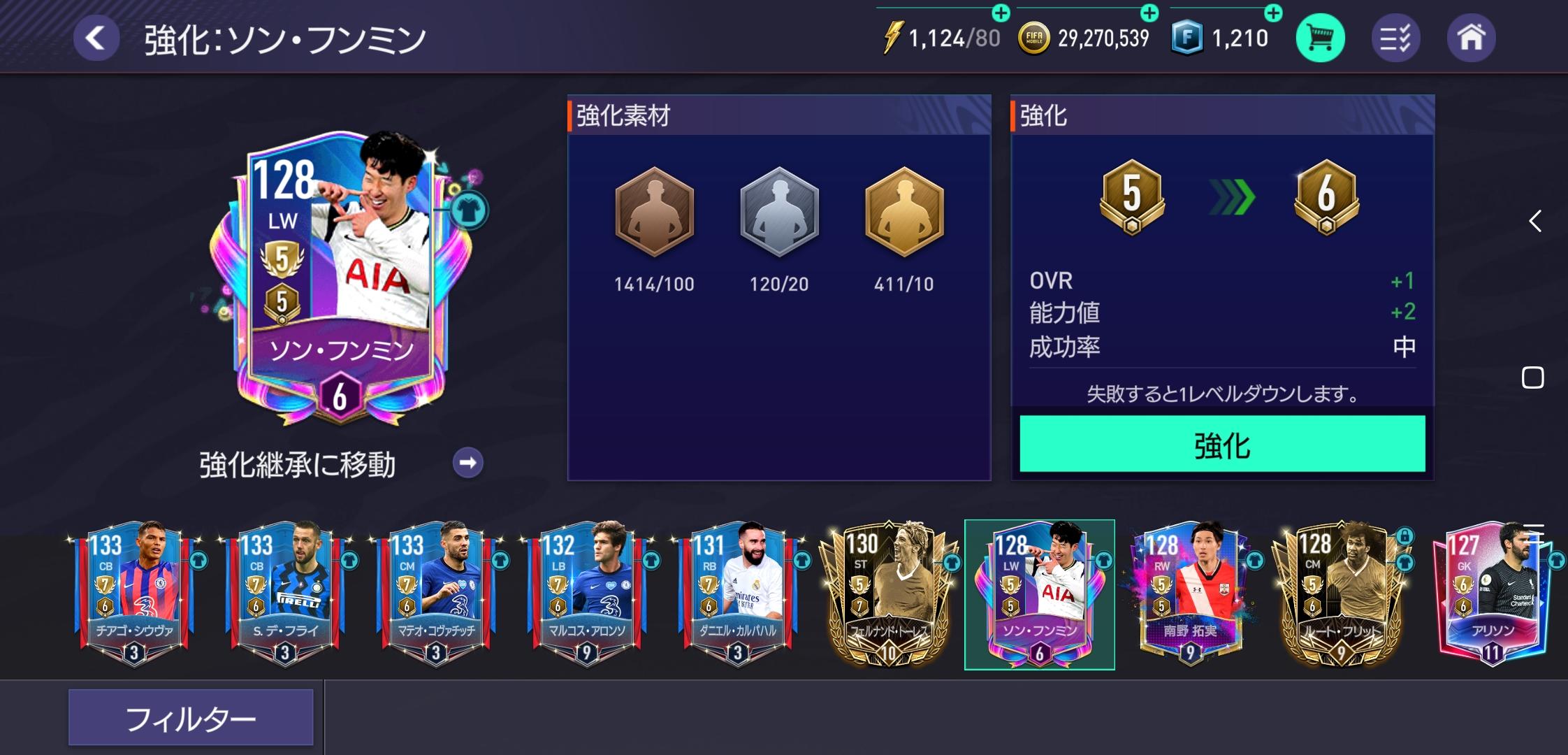Image resolution: width=1568 pixels, height=755 pixels.
Task: Tap the lock icon on Gullit's card
Action: [x=1404, y=537]
